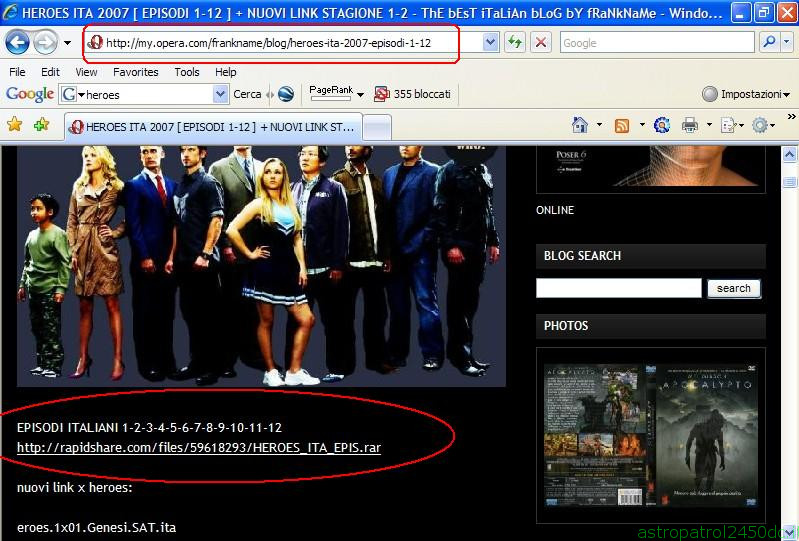The height and width of the screenshot is (541, 799).
Task: Open the Impostazioni settings dropdown
Action: [746, 94]
